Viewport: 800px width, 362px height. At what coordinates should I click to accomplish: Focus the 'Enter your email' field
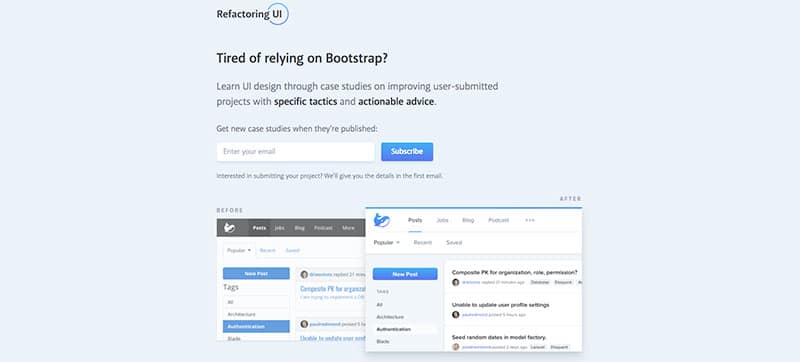pyautogui.click(x=295, y=152)
